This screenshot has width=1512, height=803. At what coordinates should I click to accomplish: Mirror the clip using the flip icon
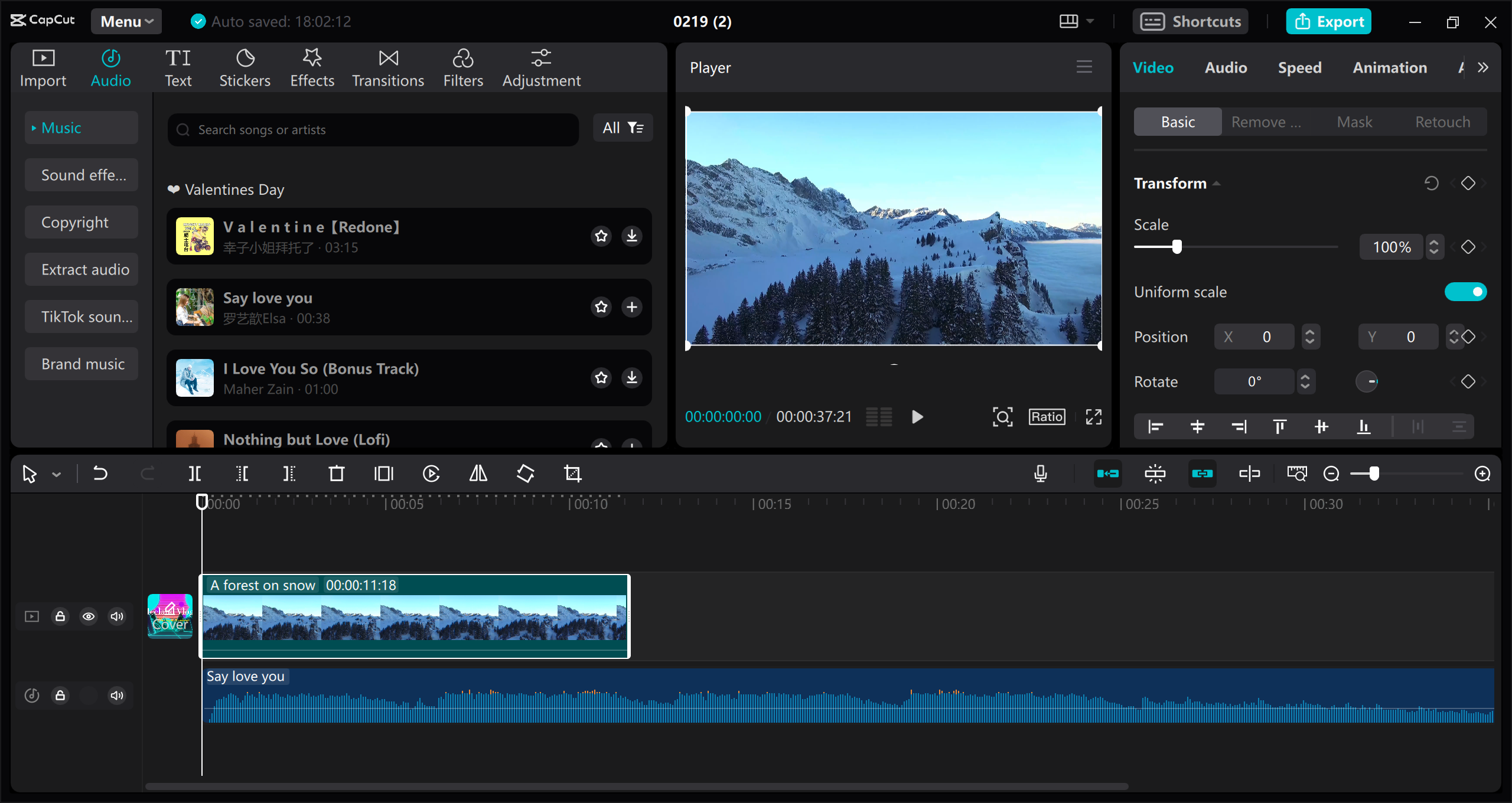477,473
